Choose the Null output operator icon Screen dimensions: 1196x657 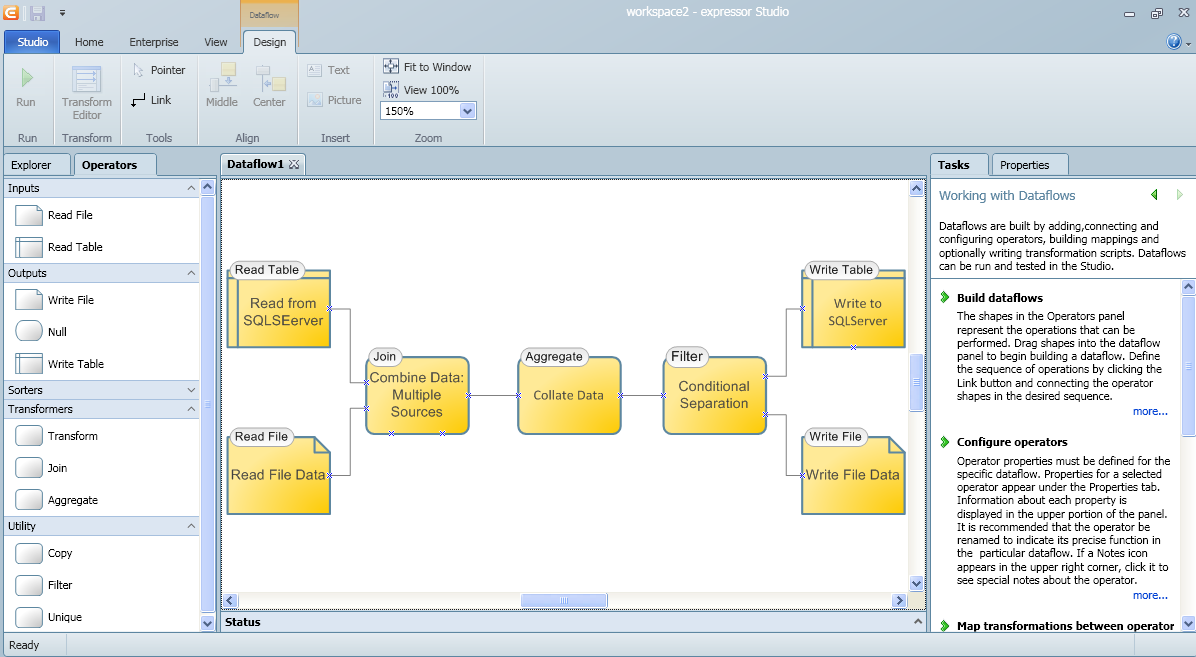[x=29, y=332]
